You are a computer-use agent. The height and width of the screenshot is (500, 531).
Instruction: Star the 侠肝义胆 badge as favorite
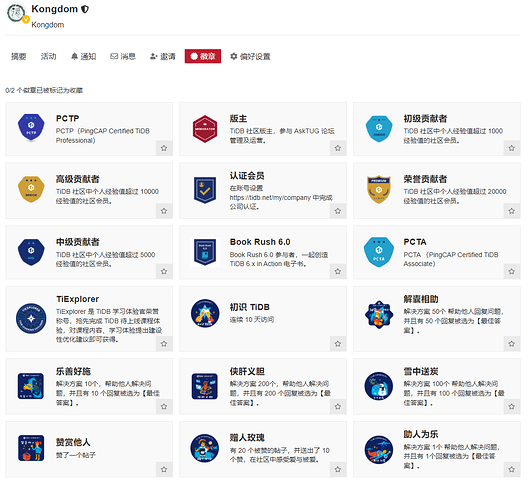tap(338, 406)
